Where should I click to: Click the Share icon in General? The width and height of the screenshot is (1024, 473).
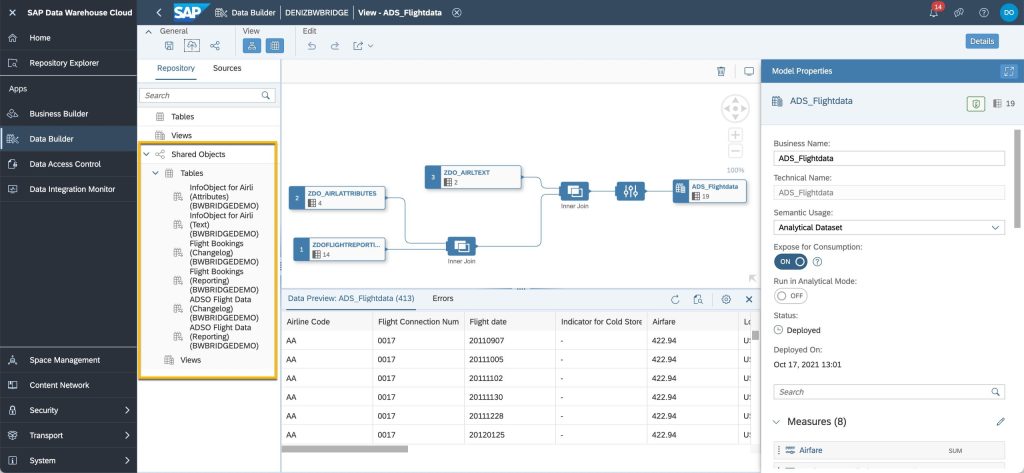click(x=215, y=46)
